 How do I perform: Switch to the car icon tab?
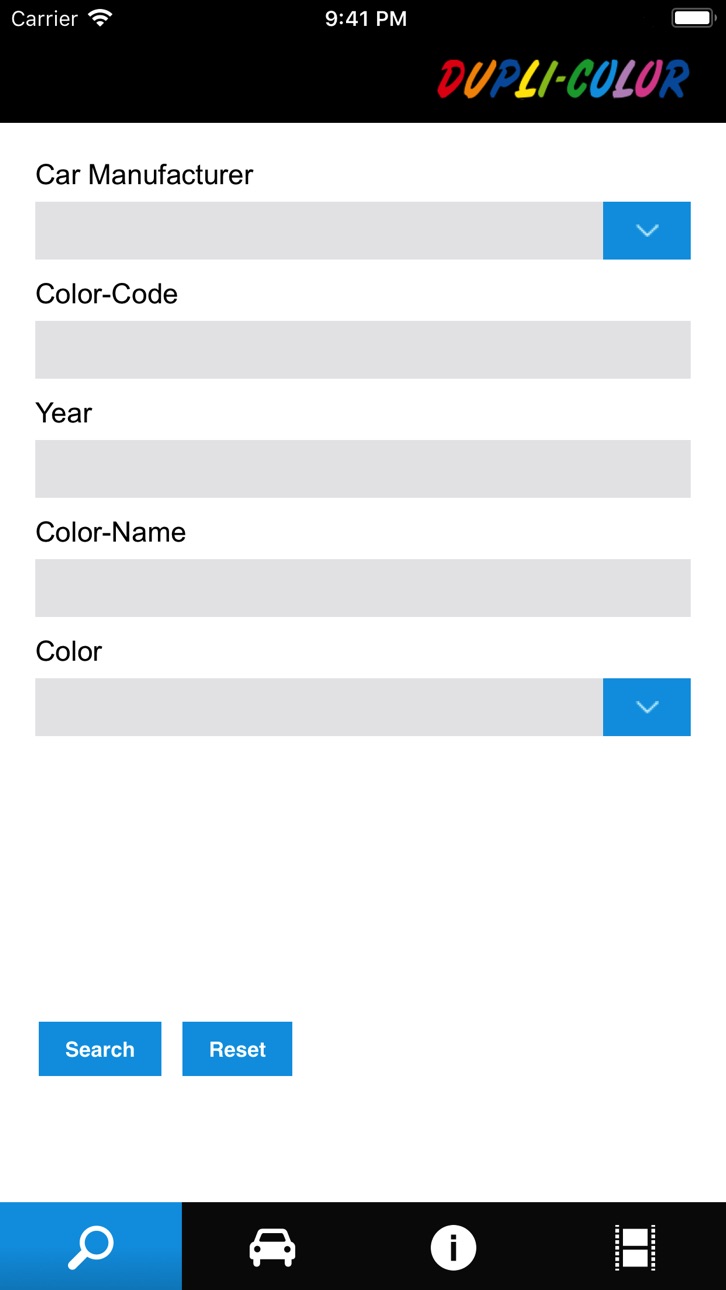click(x=272, y=1246)
